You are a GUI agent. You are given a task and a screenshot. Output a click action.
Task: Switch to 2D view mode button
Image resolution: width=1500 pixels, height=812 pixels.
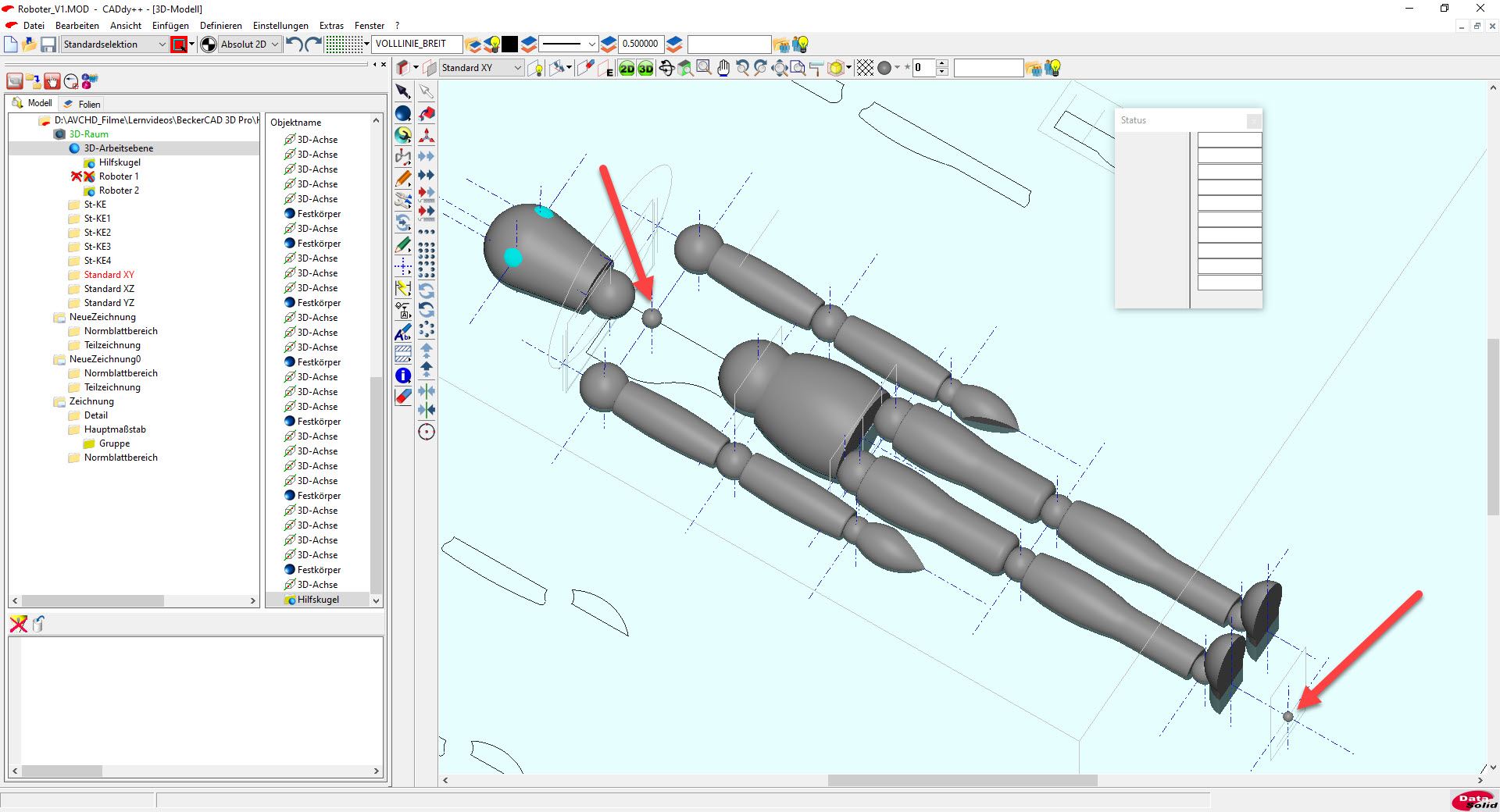click(x=627, y=69)
